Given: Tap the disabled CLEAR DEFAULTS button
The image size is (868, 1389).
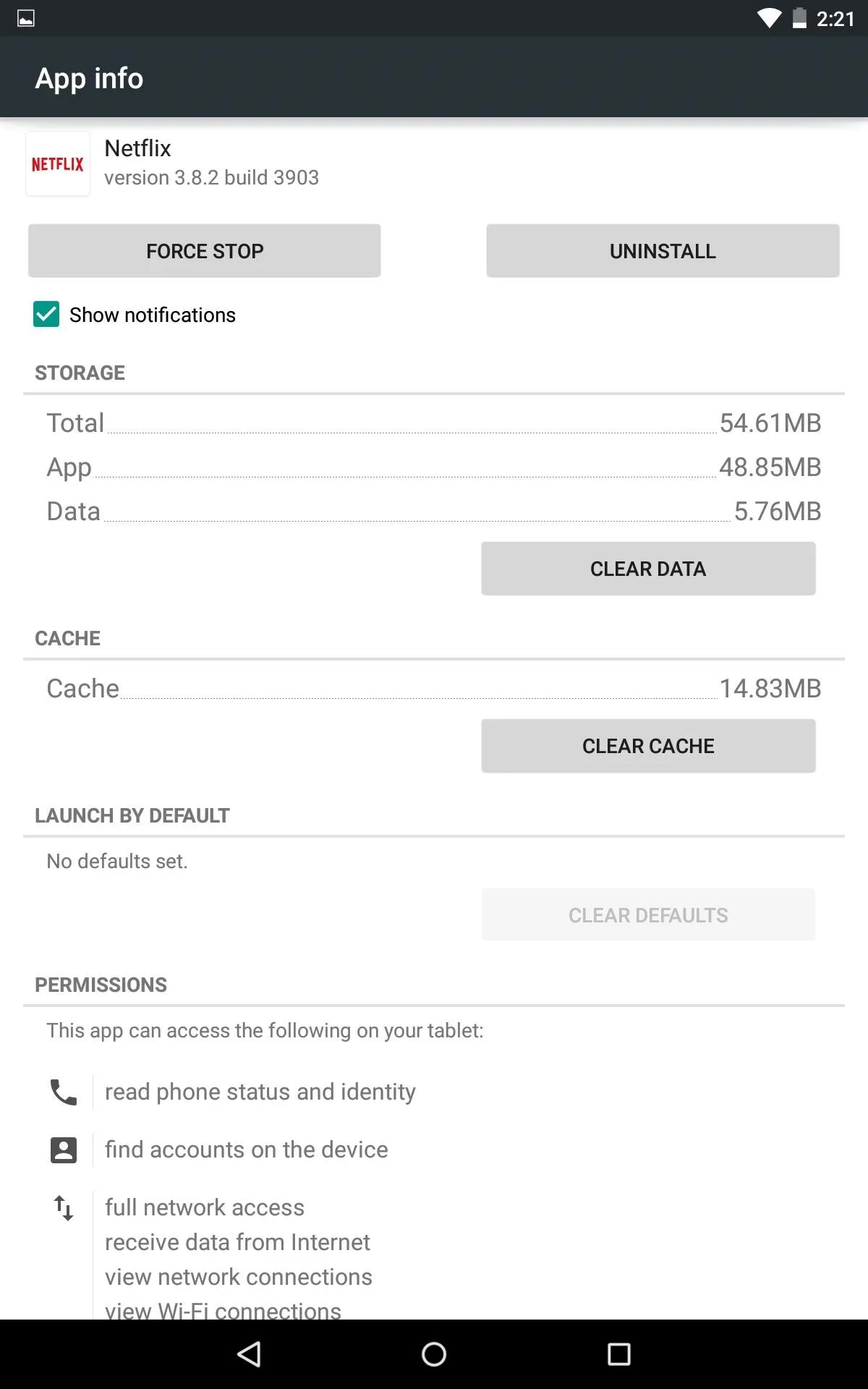Looking at the screenshot, I should tap(648, 915).
